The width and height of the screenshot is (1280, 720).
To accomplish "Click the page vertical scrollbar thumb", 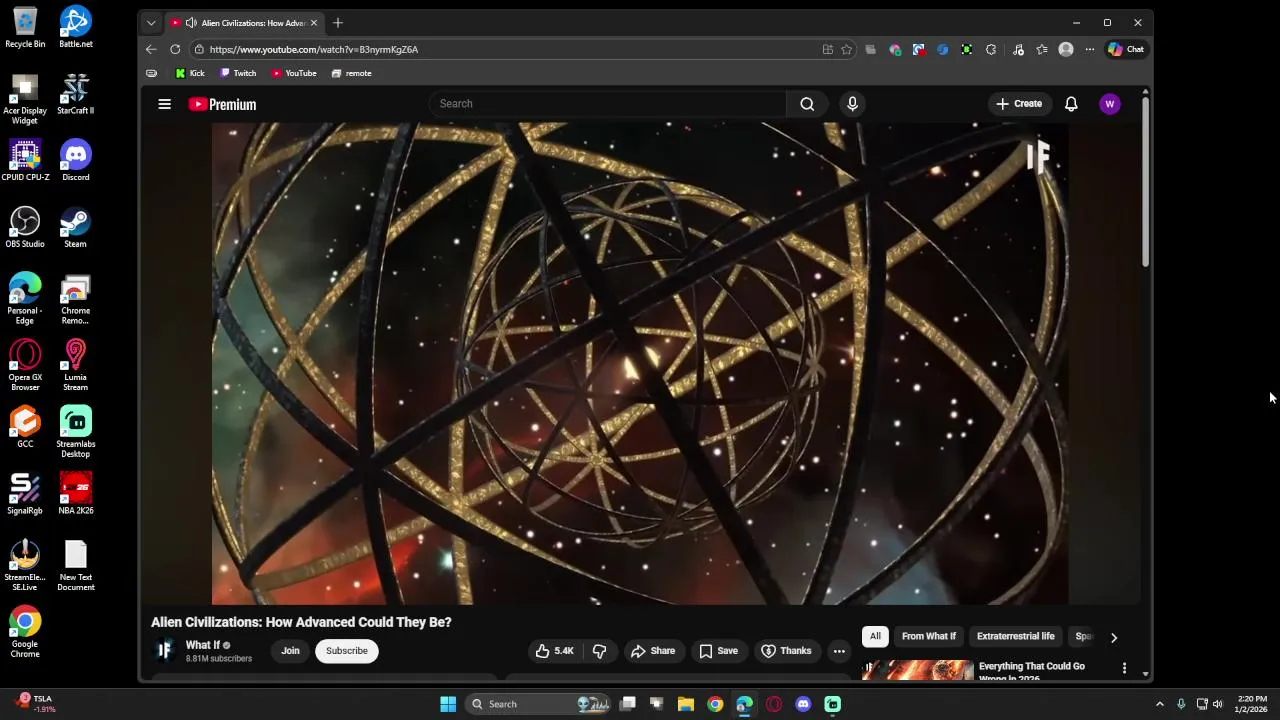I will pos(1145,182).
